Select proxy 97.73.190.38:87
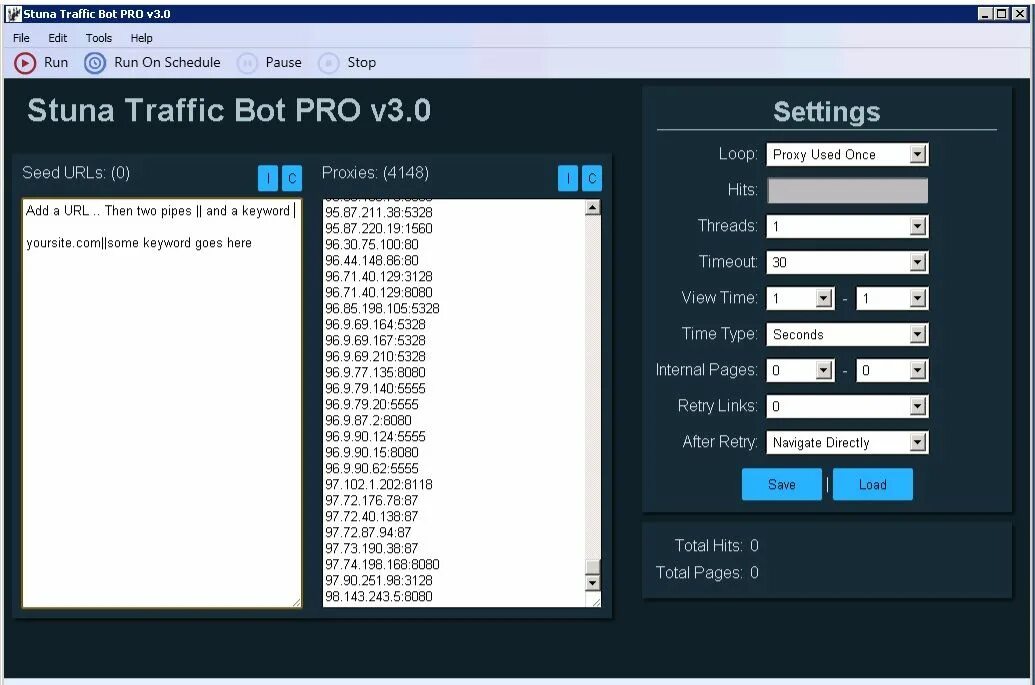Viewport: 1035px width, 685px height. tap(372, 548)
